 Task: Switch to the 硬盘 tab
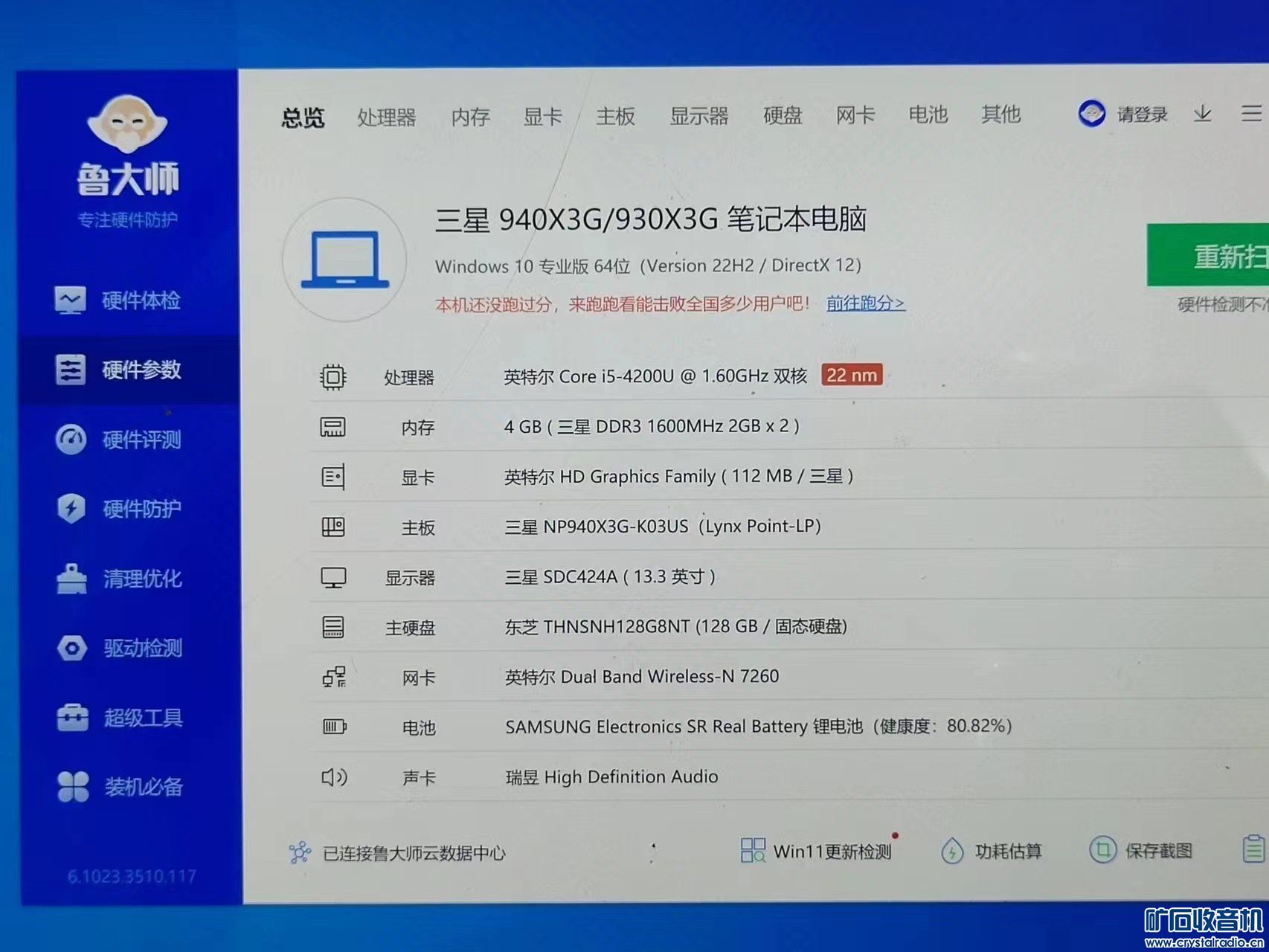[x=783, y=115]
